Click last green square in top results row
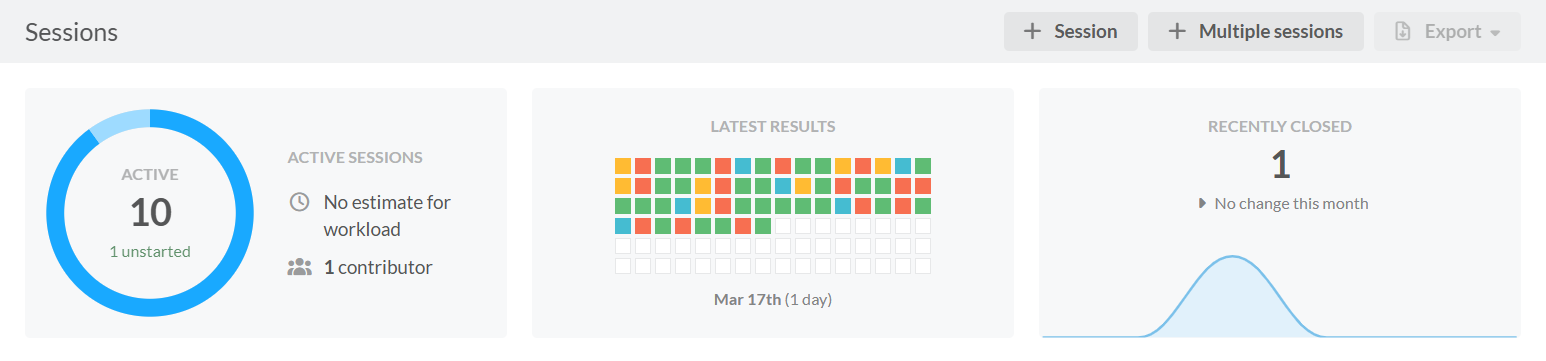 923,166
